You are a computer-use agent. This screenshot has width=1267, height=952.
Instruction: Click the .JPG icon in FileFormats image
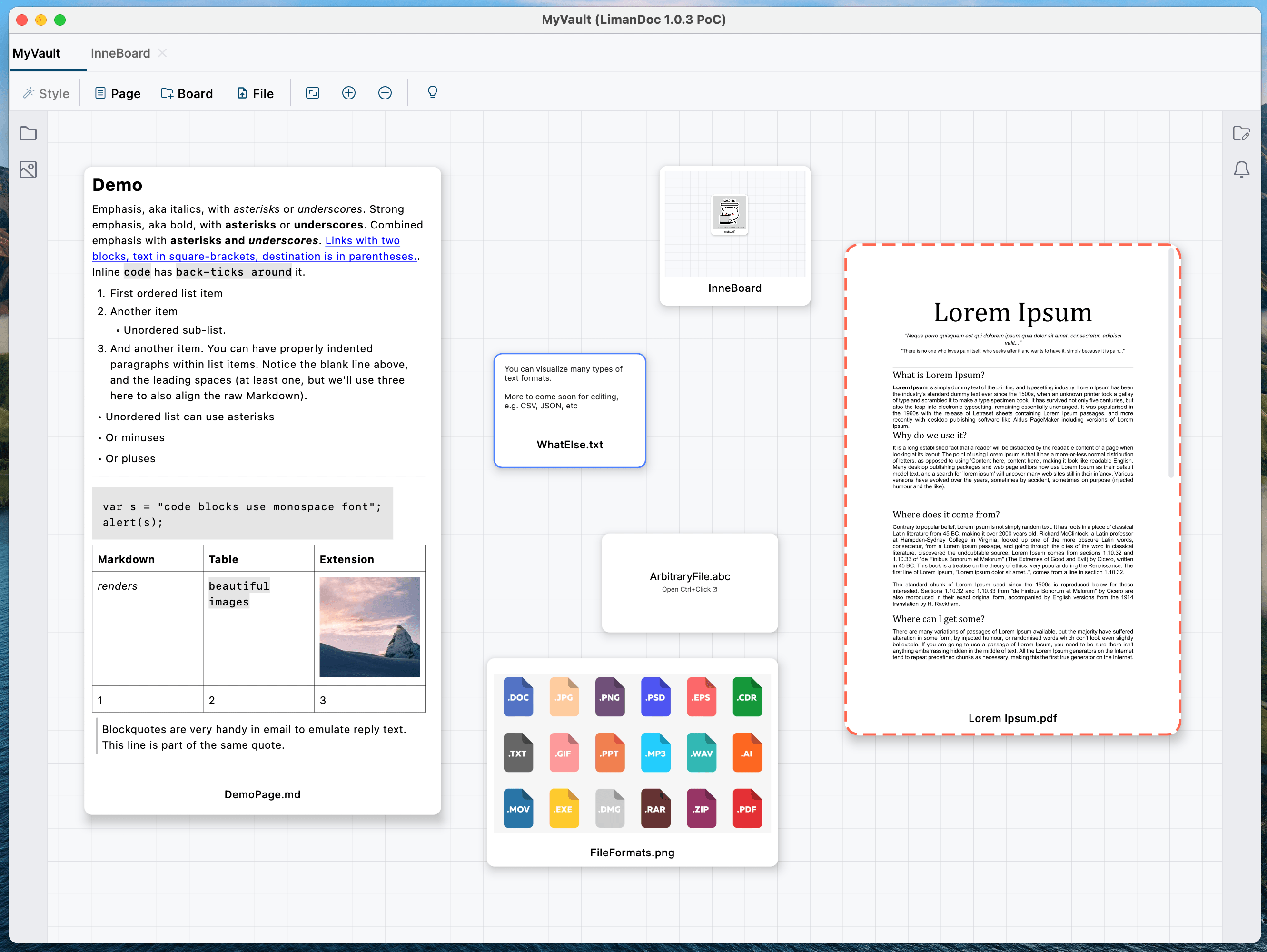click(564, 696)
